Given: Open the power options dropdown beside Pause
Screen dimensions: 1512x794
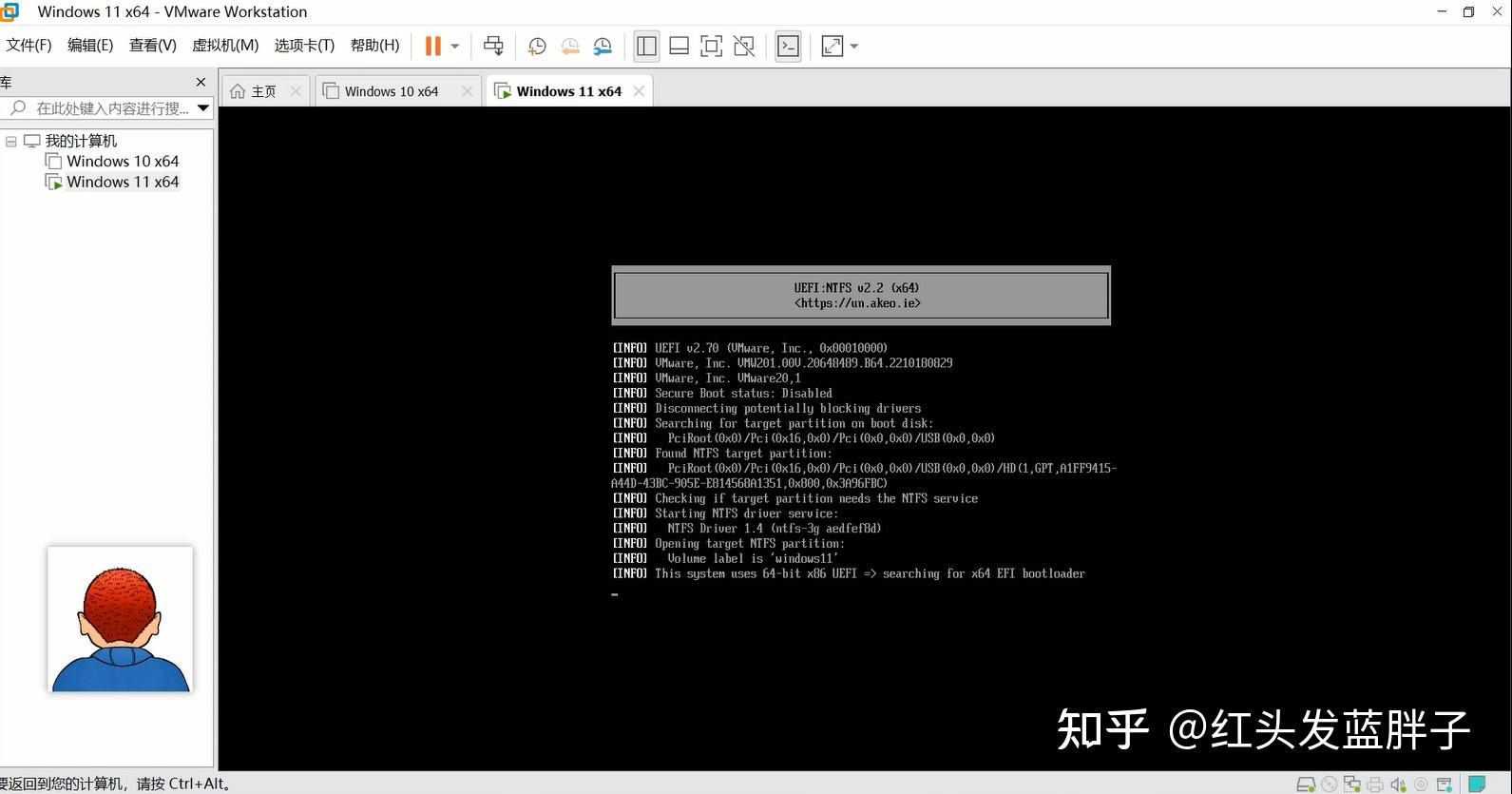Looking at the screenshot, I should pos(455,46).
